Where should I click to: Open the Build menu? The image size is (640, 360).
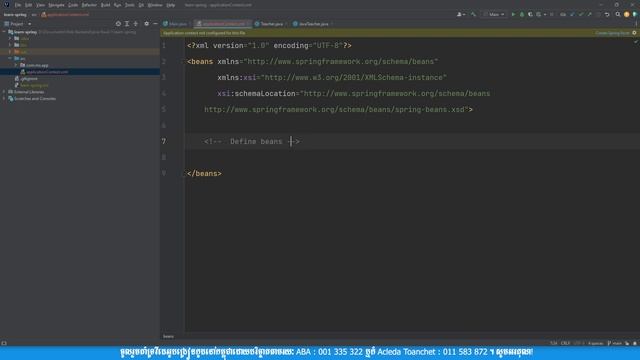click(x=105, y=5)
